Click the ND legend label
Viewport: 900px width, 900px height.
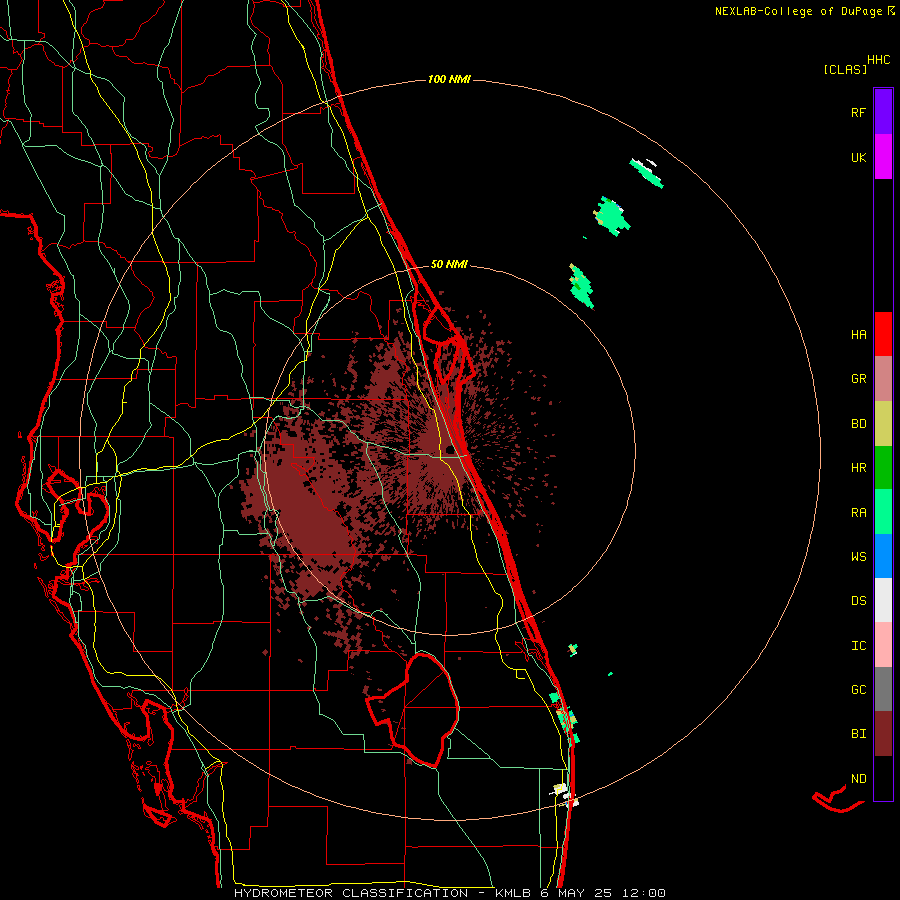point(859,779)
